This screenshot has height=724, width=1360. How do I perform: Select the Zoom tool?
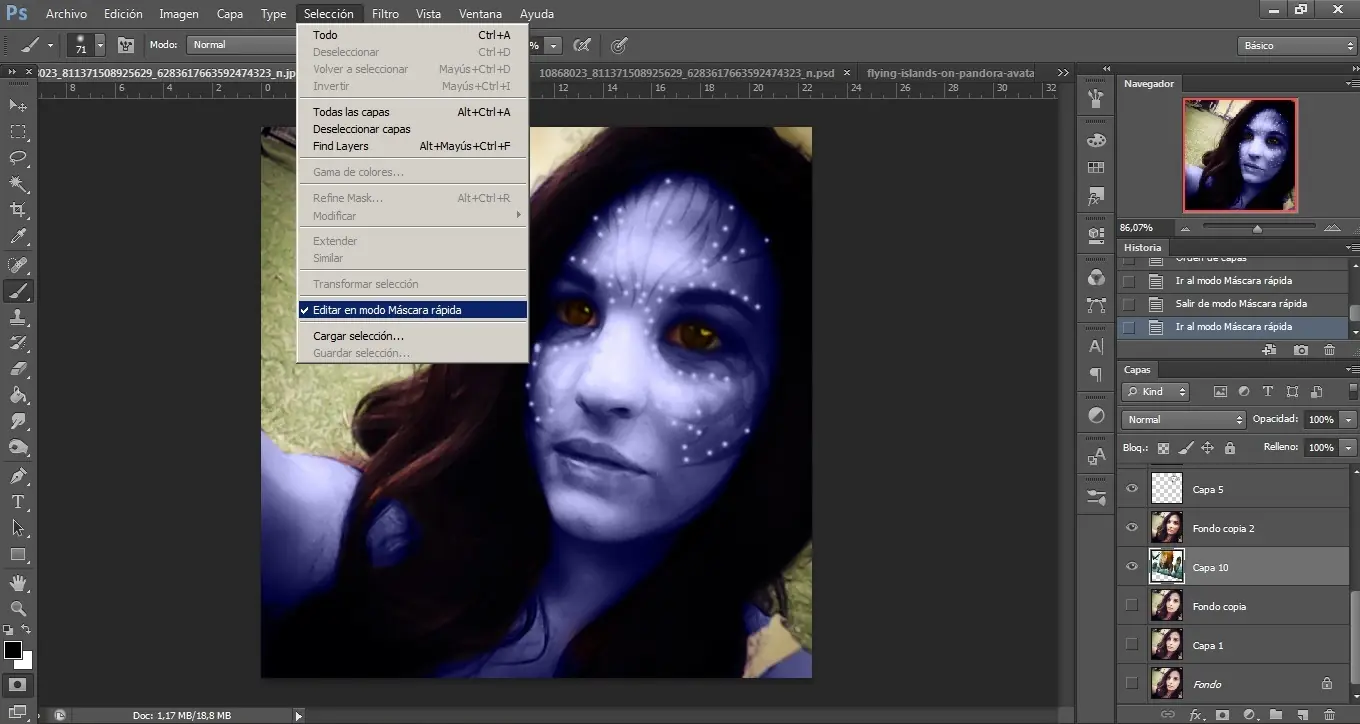pos(18,608)
